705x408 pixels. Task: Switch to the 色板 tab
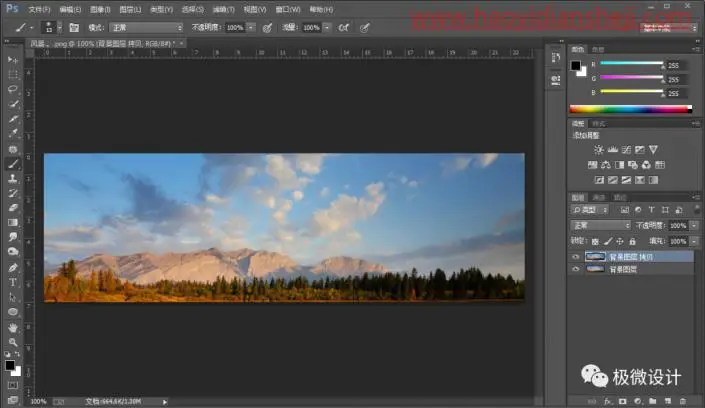point(598,49)
